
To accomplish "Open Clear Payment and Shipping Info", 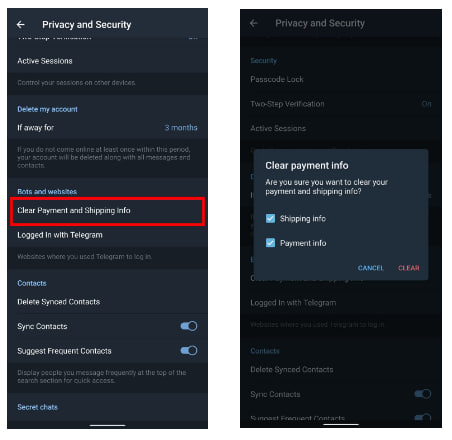I will 107,211.
